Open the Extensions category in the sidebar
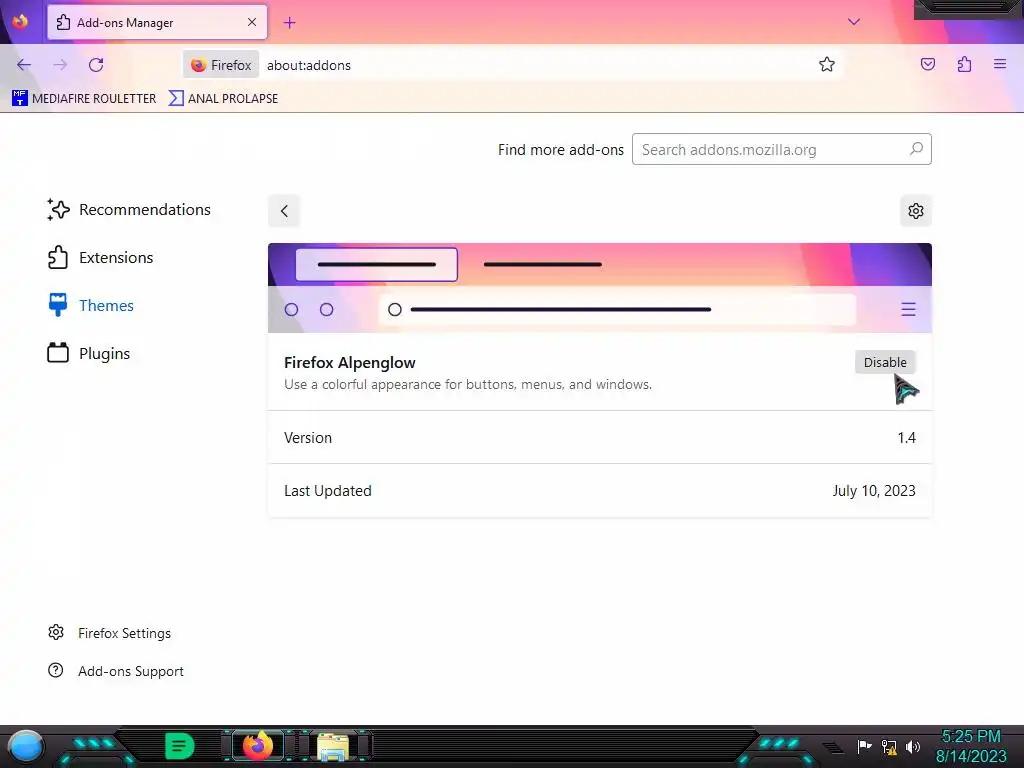 (x=101, y=257)
